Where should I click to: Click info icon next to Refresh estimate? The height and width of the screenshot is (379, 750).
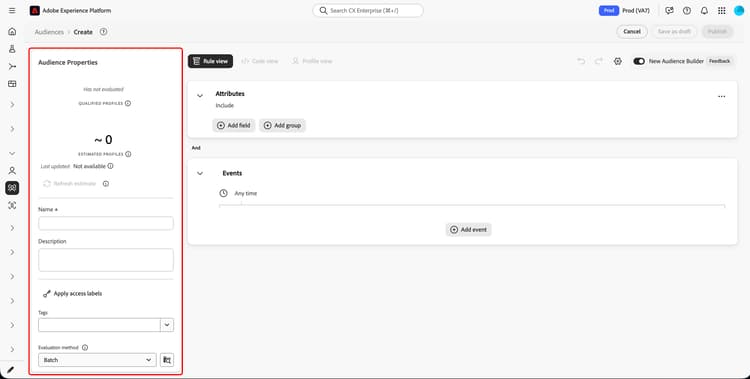106,184
